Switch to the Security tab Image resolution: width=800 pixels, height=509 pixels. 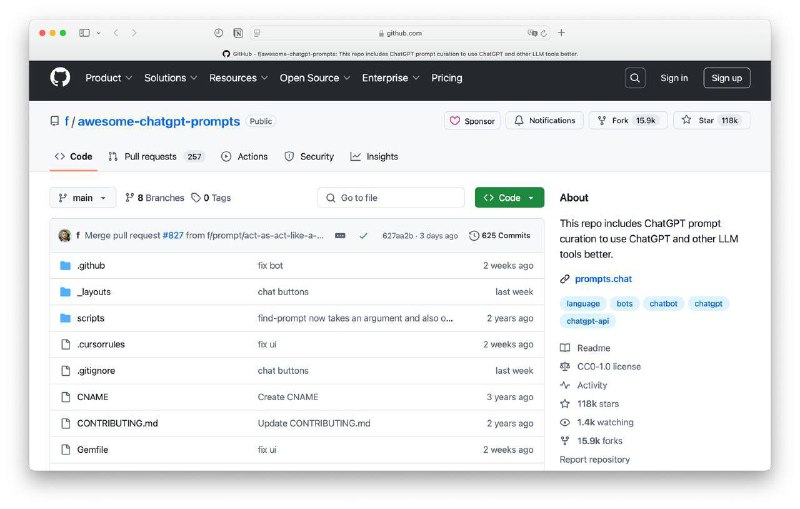pos(309,157)
